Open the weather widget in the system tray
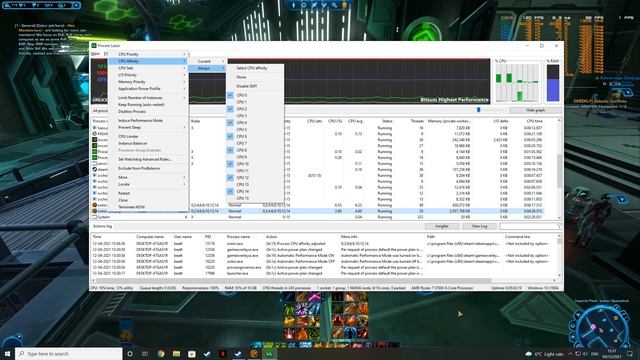This screenshot has height=360, width=640. [545, 354]
